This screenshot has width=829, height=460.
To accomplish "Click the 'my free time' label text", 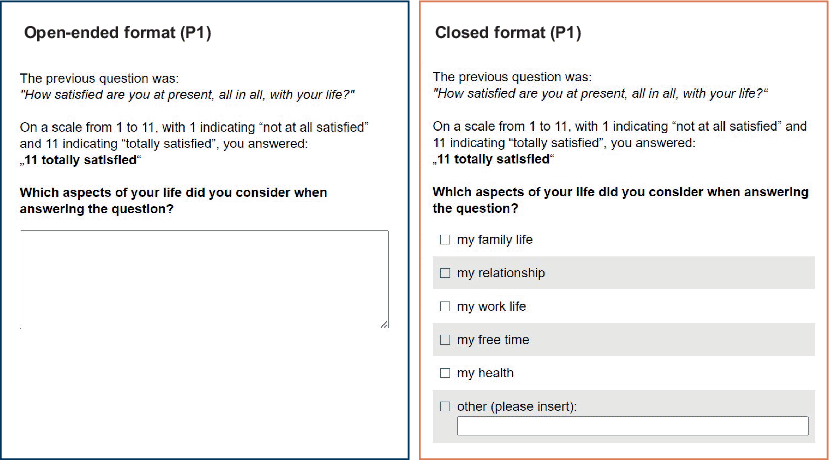I will (493, 340).
